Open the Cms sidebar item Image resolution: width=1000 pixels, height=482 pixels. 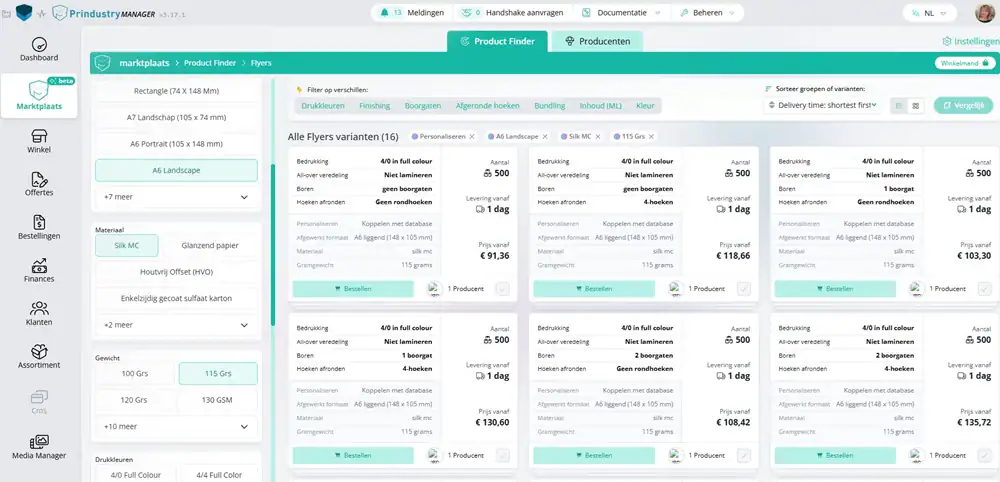point(39,402)
